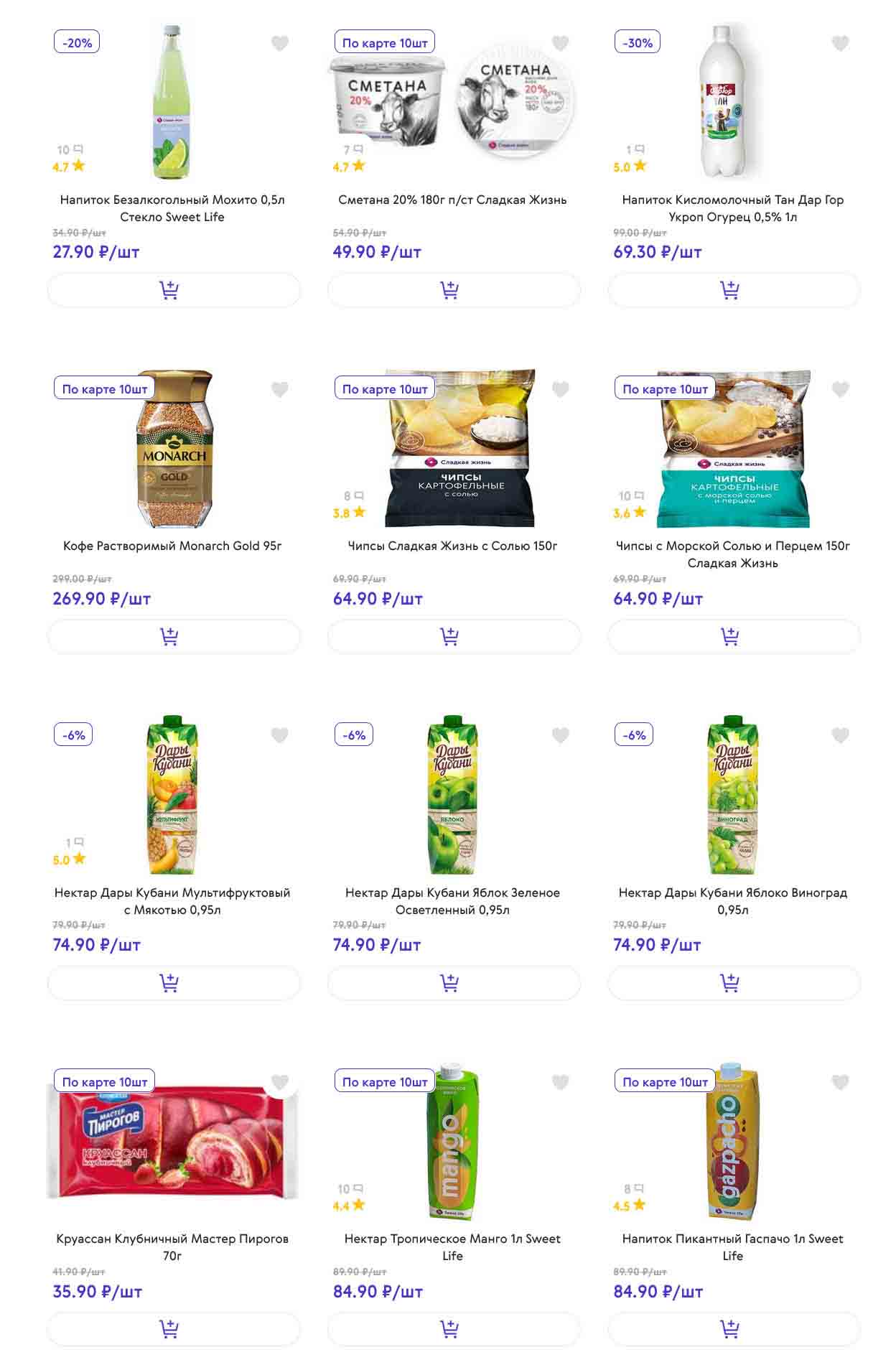
Task: Toggle favorite heart on Monarch Gold coffee
Action: click(280, 390)
